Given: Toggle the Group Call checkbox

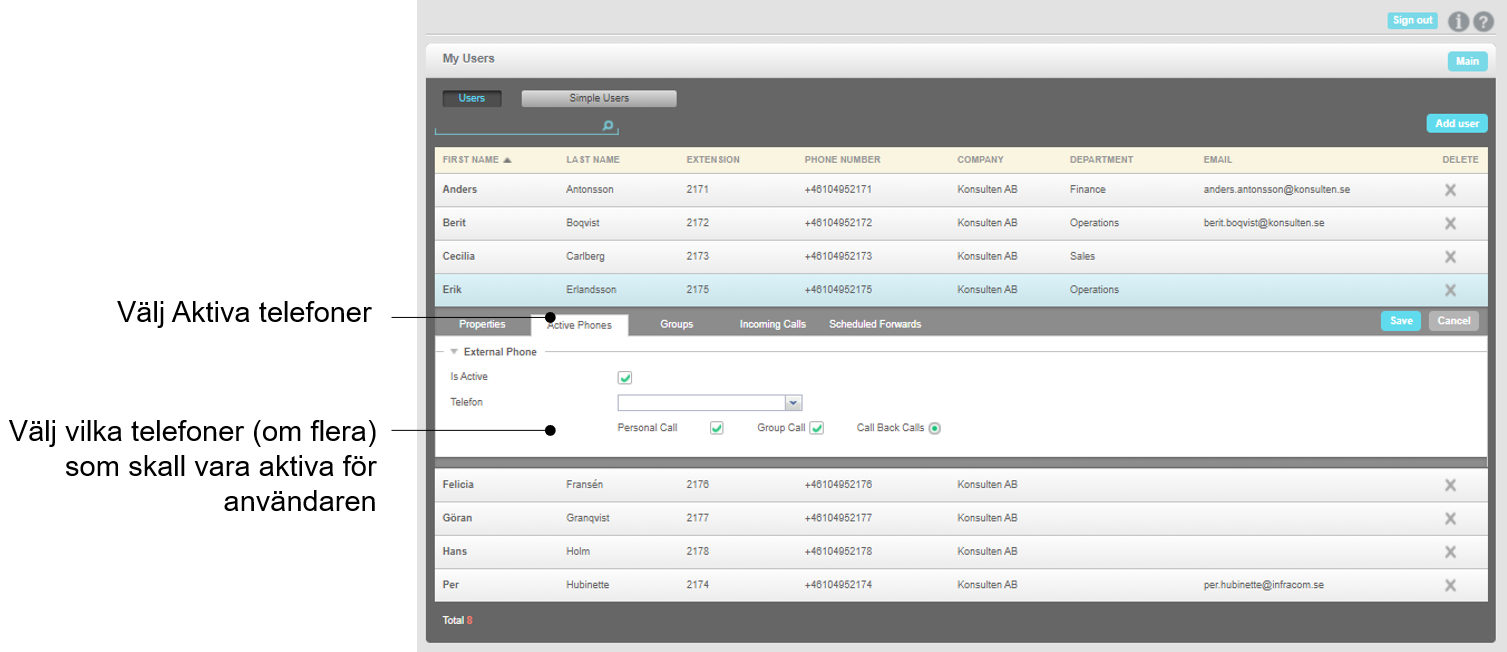Looking at the screenshot, I should [x=816, y=428].
